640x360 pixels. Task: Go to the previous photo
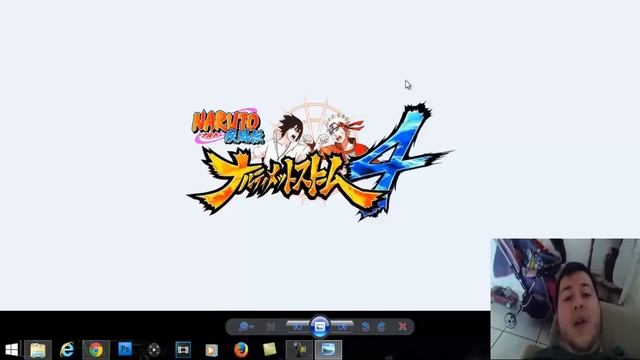click(x=298, y=327)
